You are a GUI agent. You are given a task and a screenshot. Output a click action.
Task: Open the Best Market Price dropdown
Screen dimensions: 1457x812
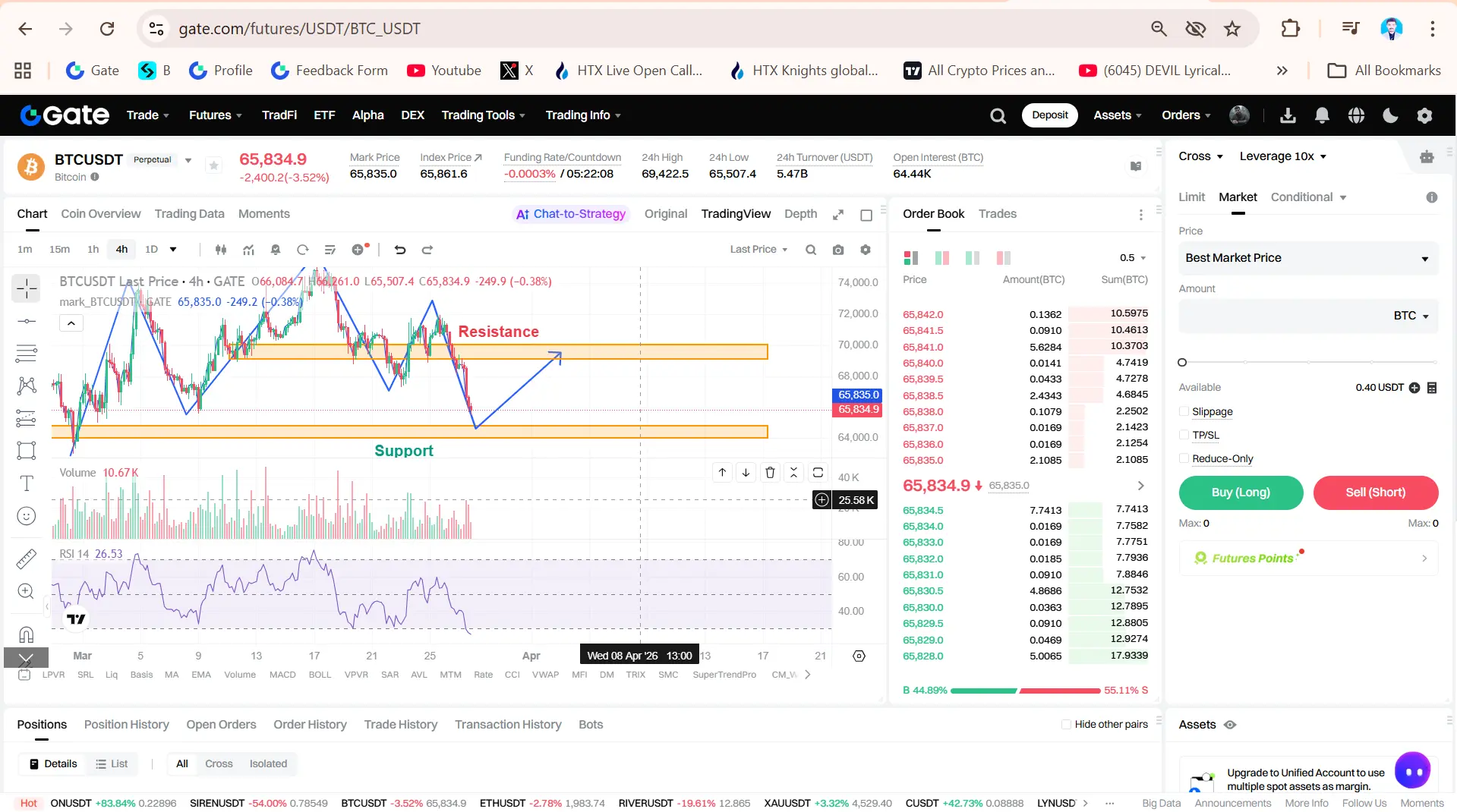tap(1308, 258)
